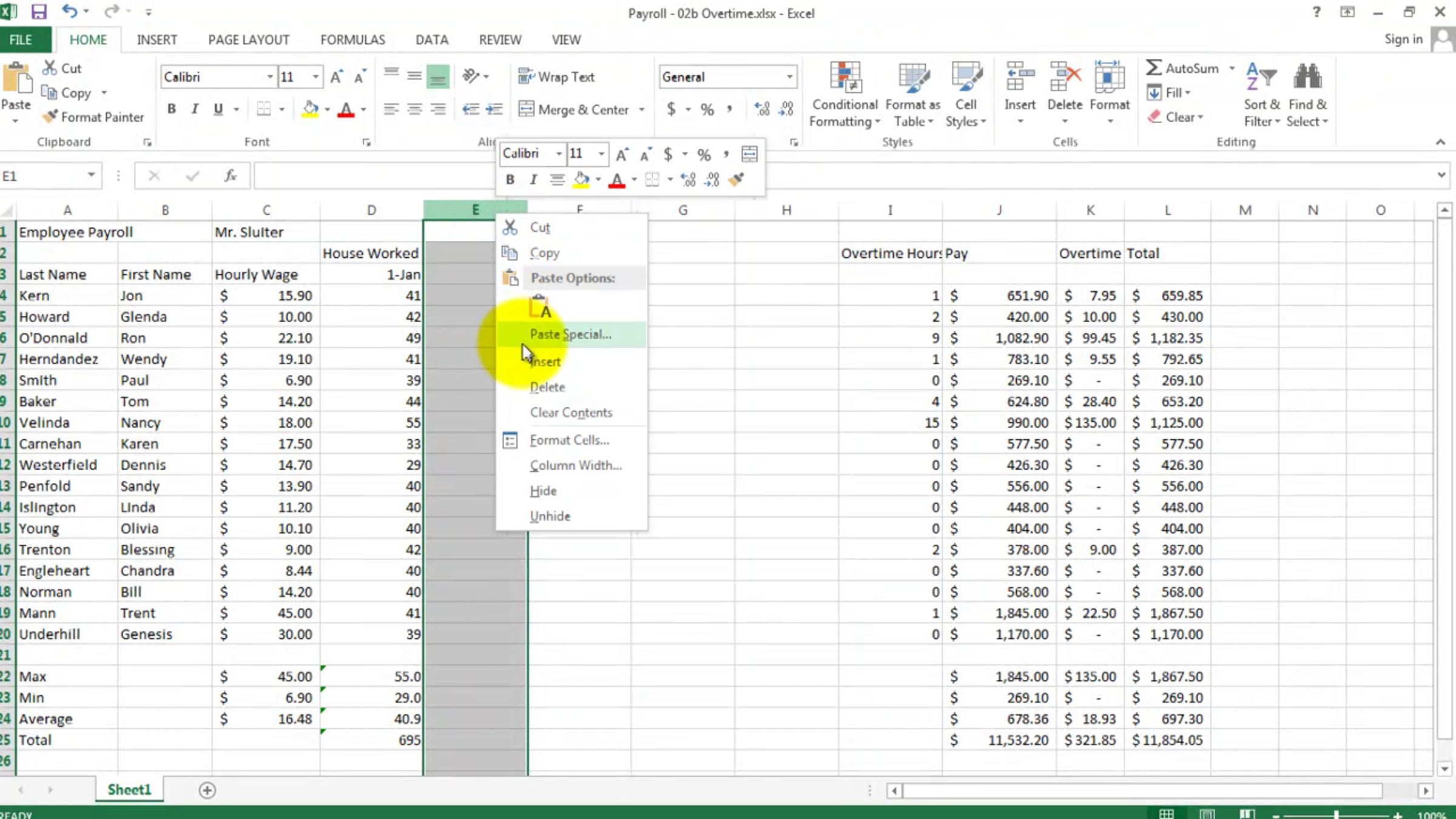Toggle Underline in the ribbon

(218, 109)
